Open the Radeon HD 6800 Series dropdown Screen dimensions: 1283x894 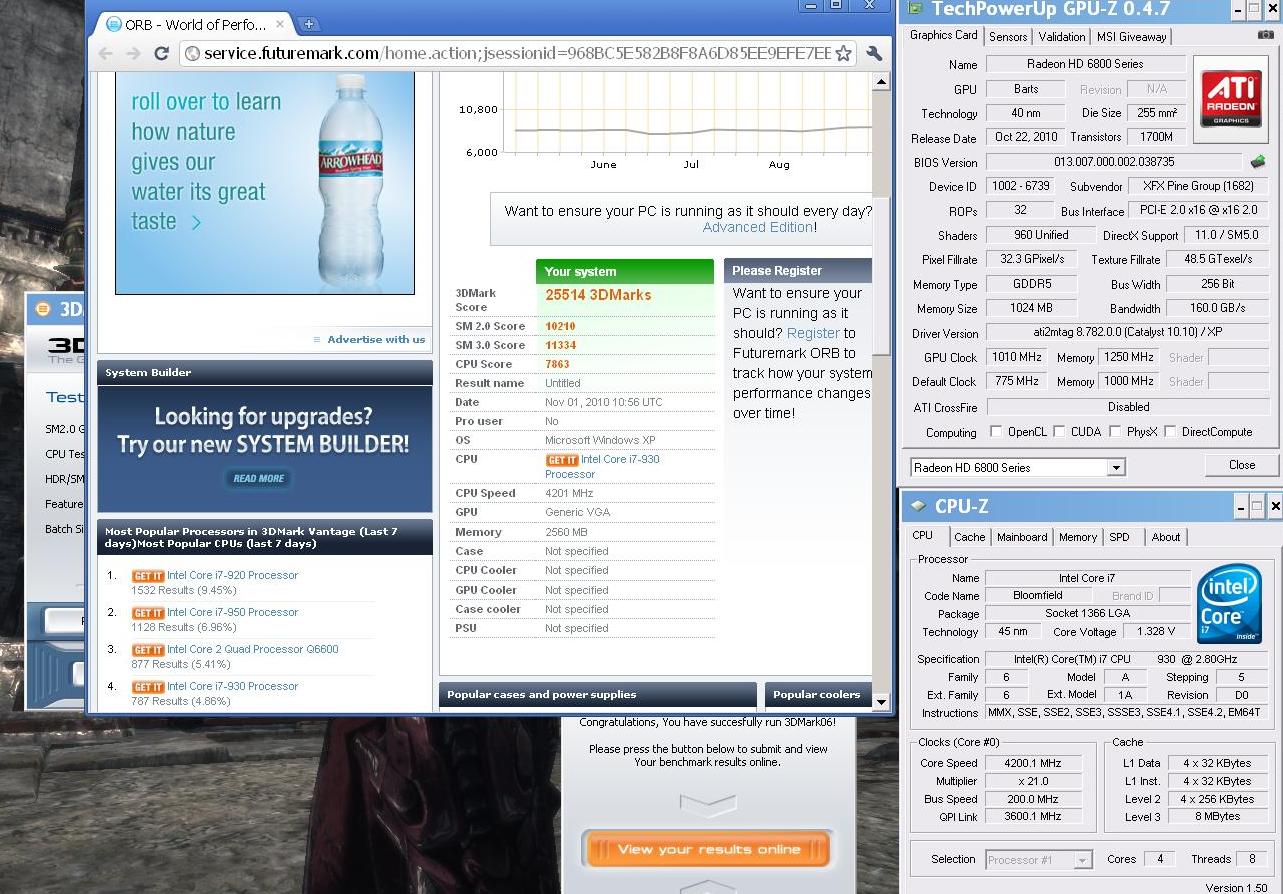point(1116,468)
